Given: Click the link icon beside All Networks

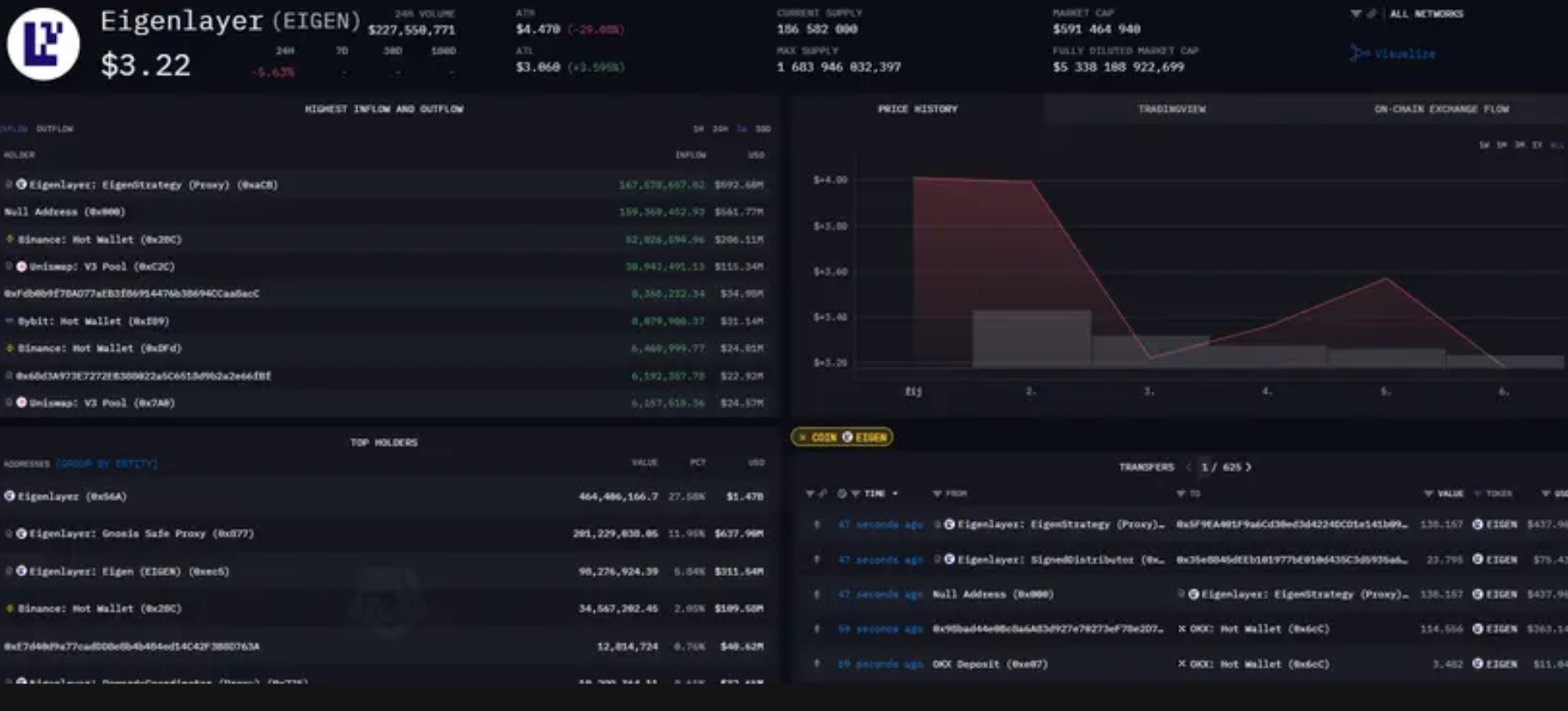Looking at the screenshot, I should tap(1371, 14).
